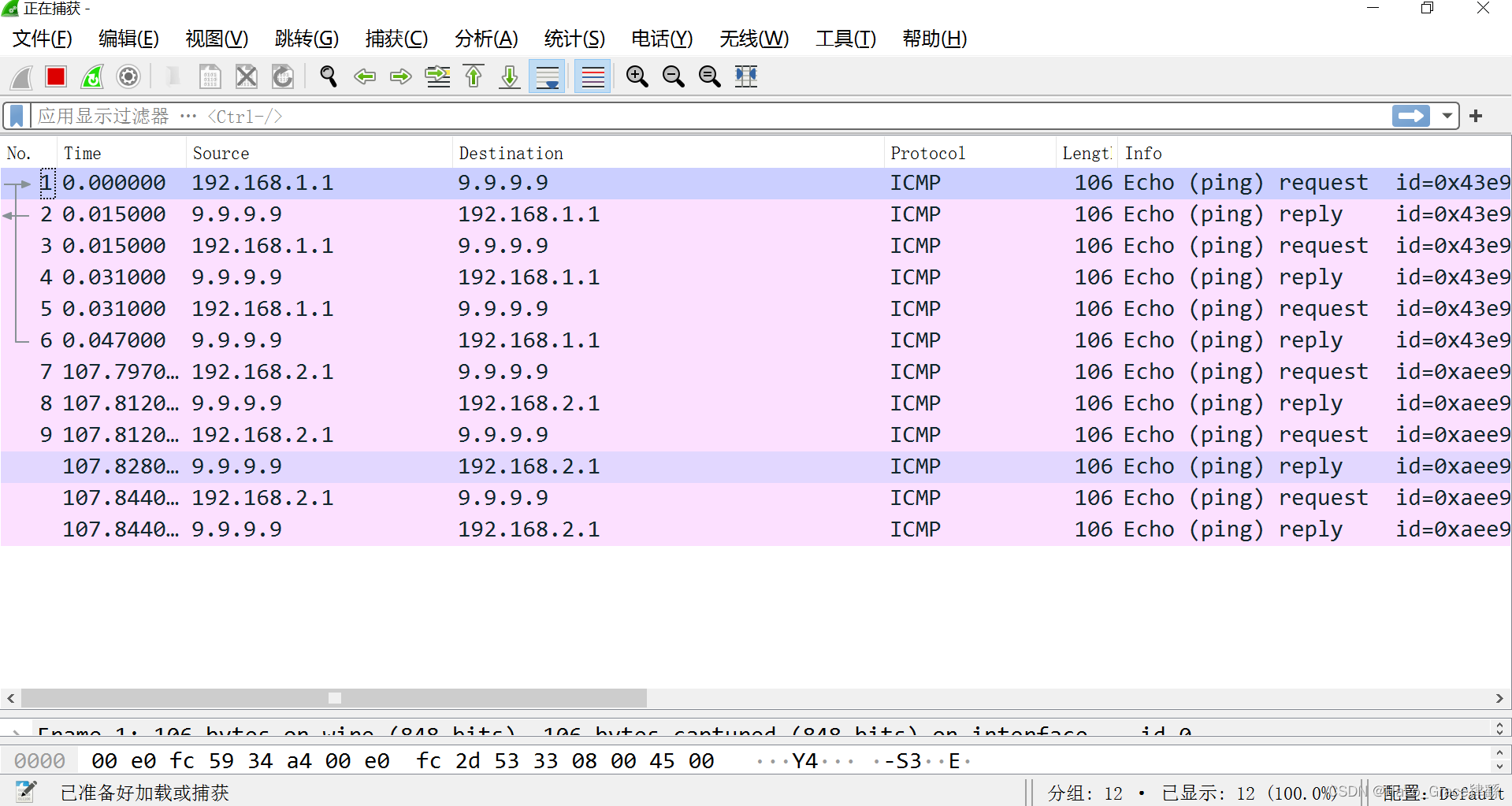This screenshot has height=806, width=1512.
Task: Open capture options gear icon
Action: pyautogui.click(x=128, y=76)
